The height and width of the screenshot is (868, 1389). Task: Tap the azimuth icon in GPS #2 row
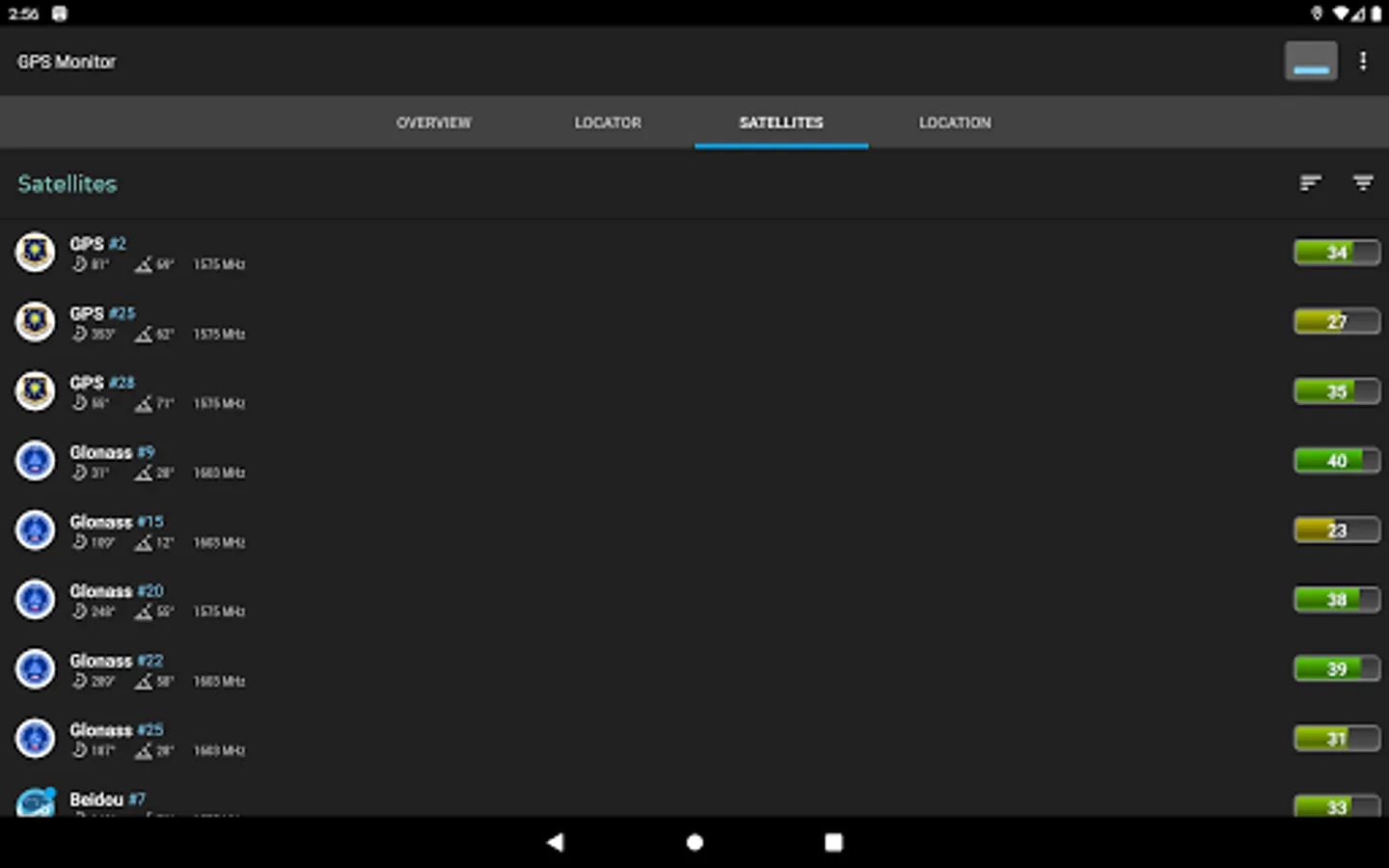(80, 263)
